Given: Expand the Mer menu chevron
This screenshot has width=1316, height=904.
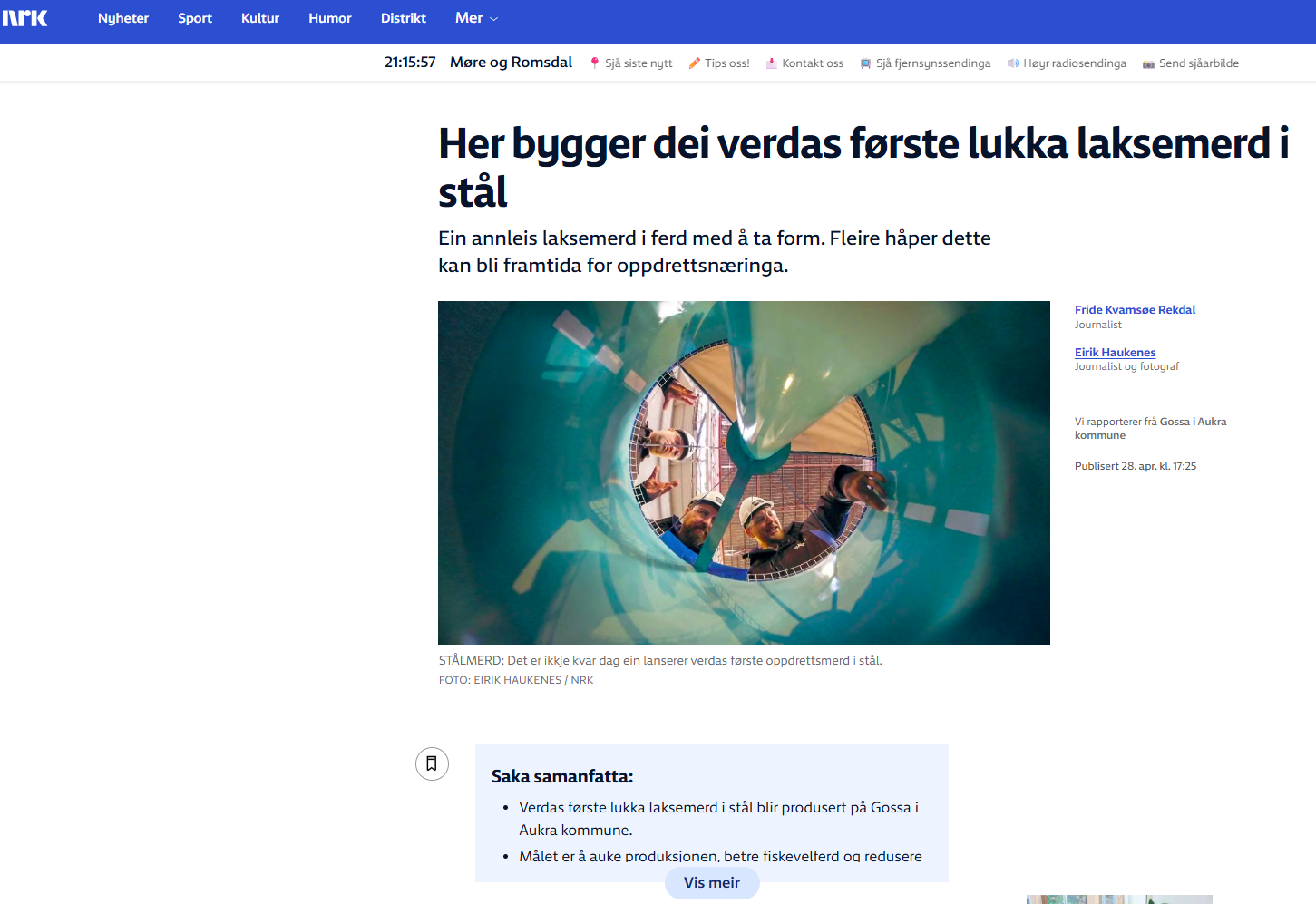Looking at the screenshot, I should click(494, 19).
